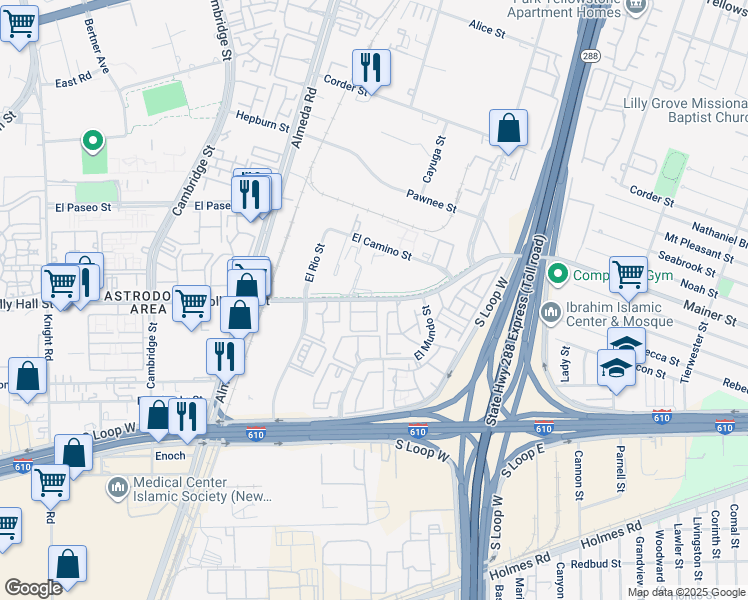This screenshot has width=748, height=600.
Task: Click the grocery cart marker near Mainer St
Action: pyautogui.click(x=628, y=275)
